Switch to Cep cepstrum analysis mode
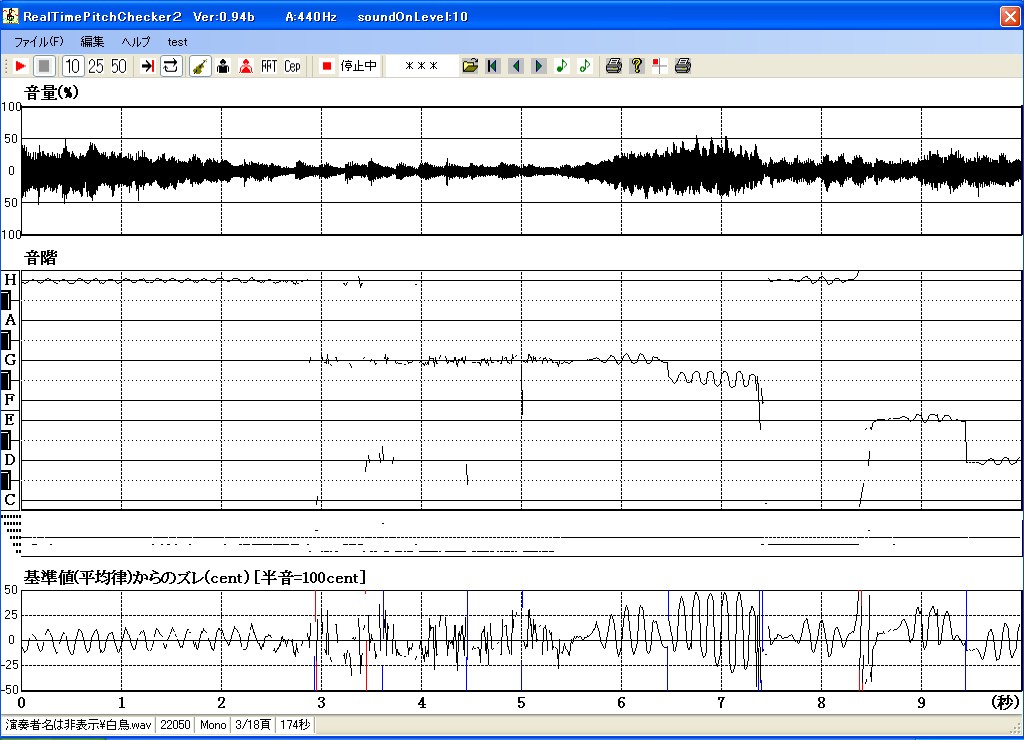Image resolution: width=1024 pixels, height=740 pixels. pyautogui.click(x=292, y=66)
